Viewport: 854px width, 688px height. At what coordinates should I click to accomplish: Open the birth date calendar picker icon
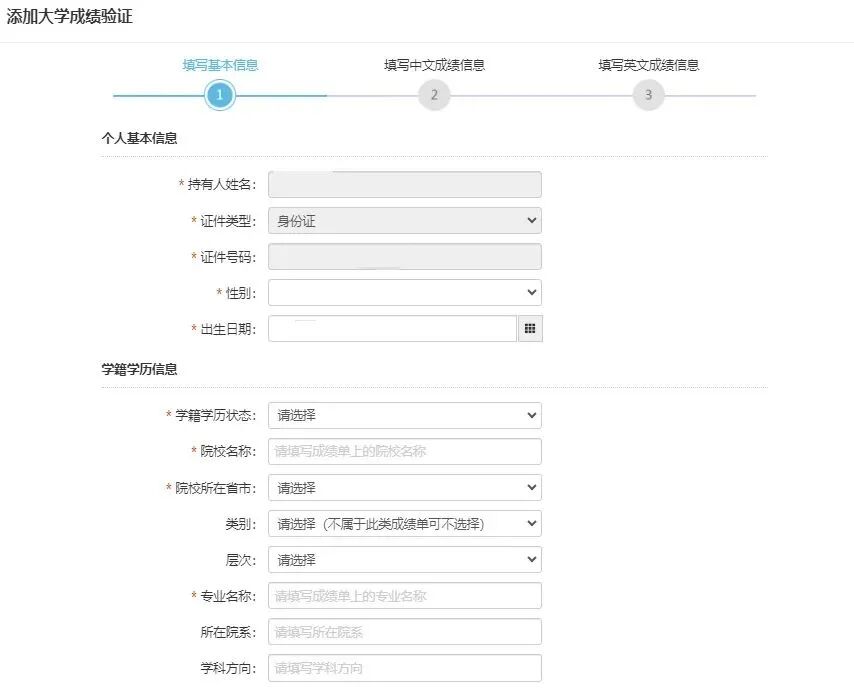point(530,328)
